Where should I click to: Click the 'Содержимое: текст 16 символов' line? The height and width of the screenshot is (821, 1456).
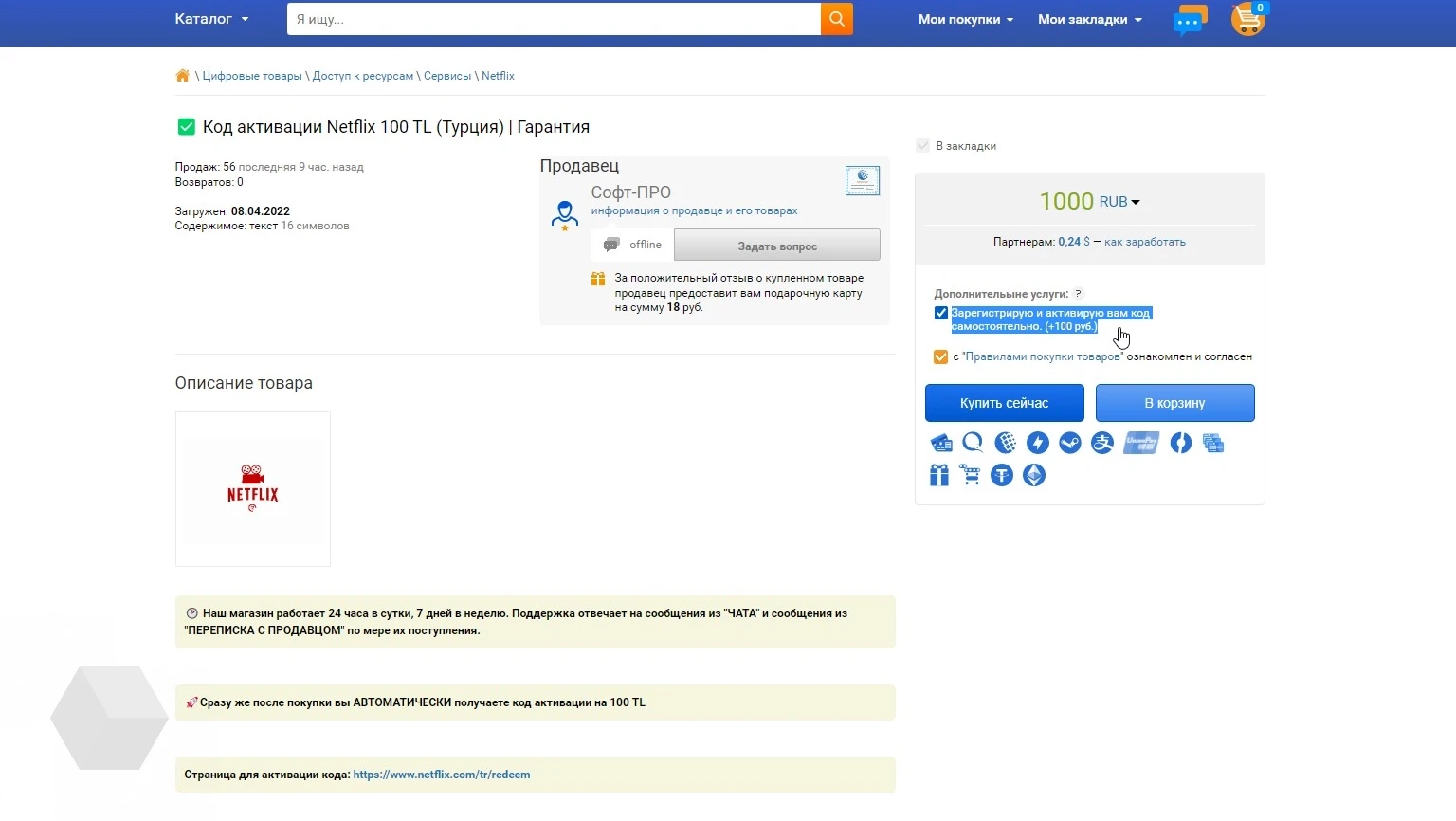(x=263, y=227)
